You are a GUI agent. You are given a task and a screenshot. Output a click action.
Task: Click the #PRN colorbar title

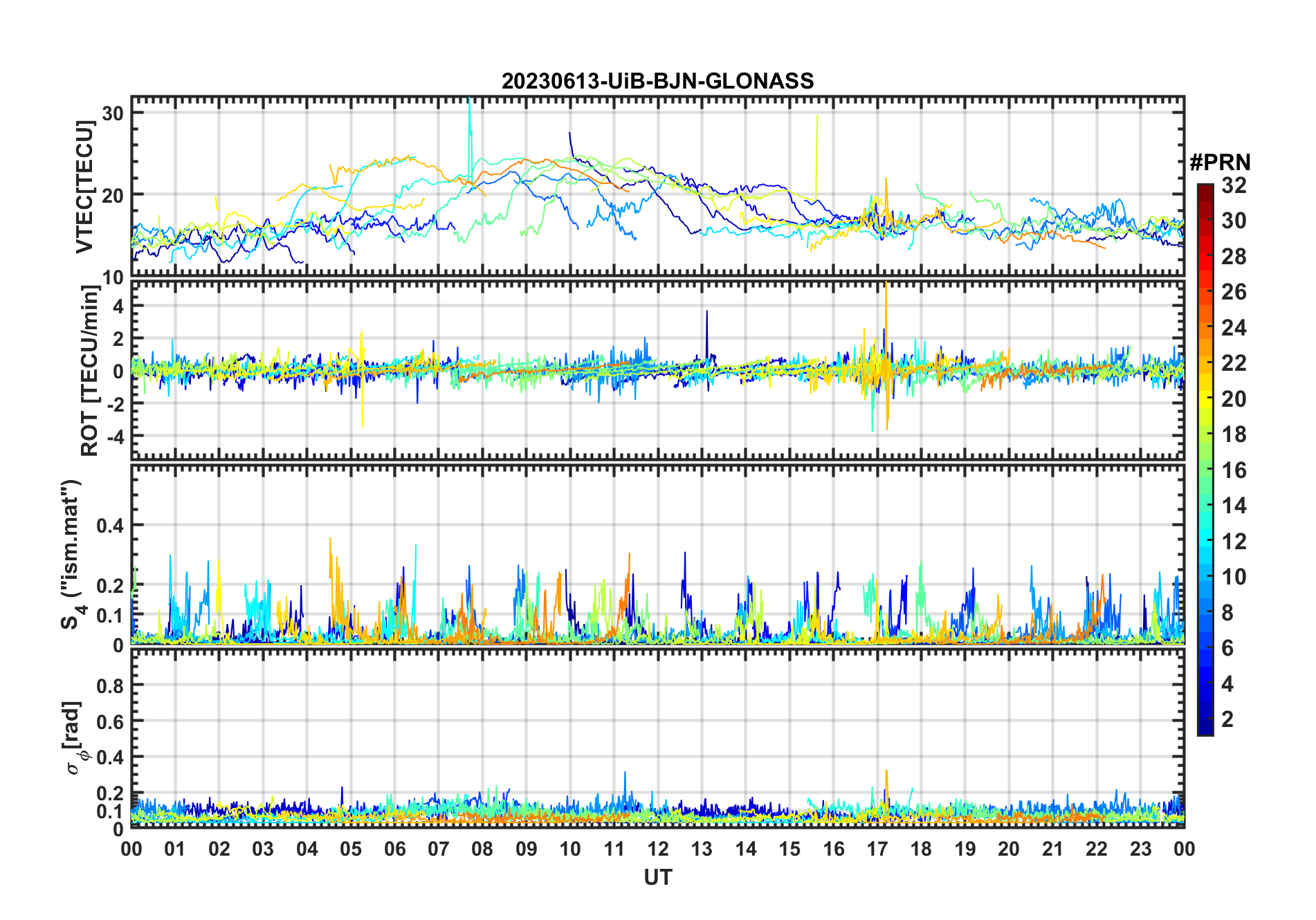click(x=1220, y=163)
